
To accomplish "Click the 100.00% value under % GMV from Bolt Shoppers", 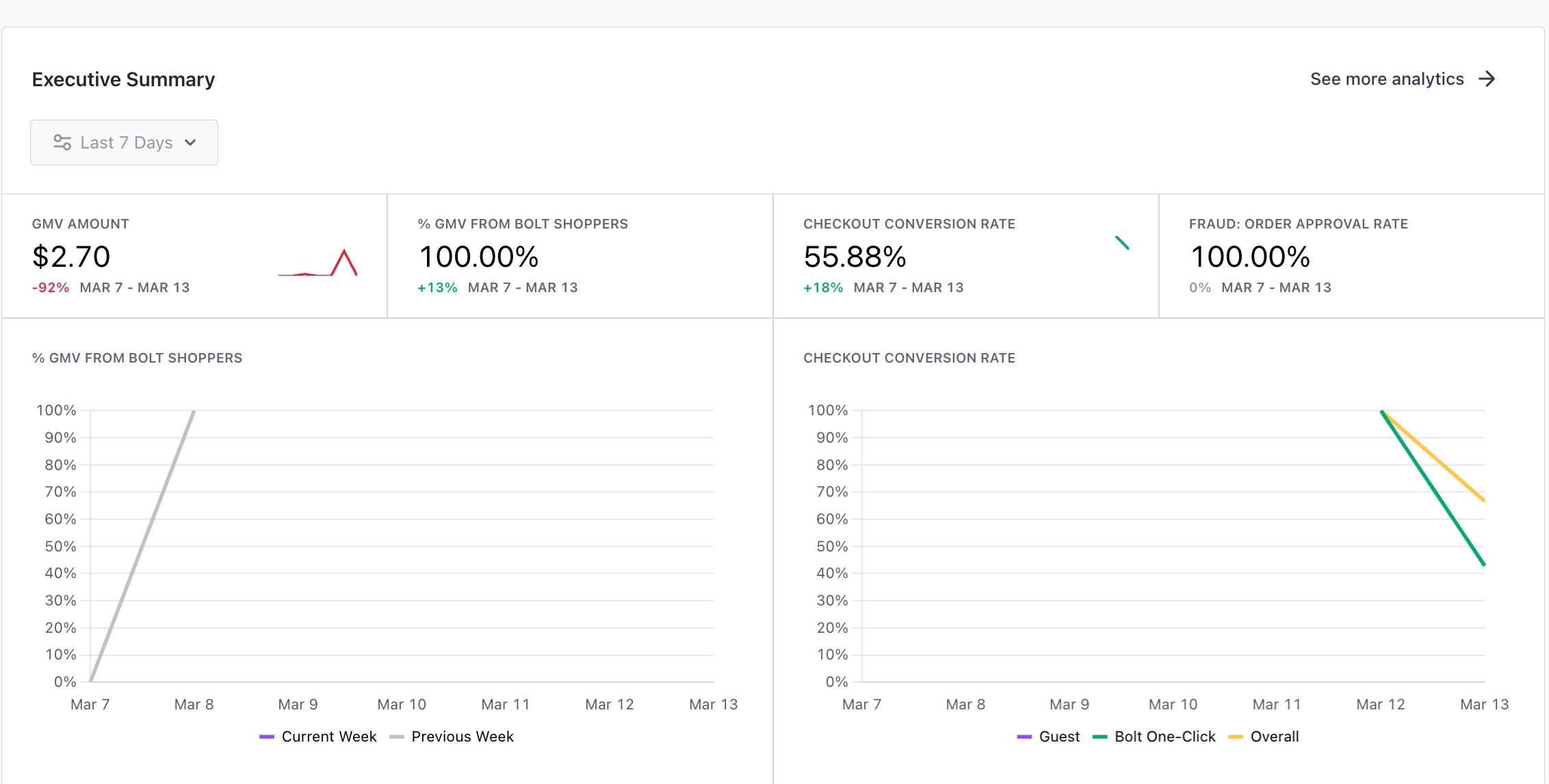I will click(x=479, y=257).
